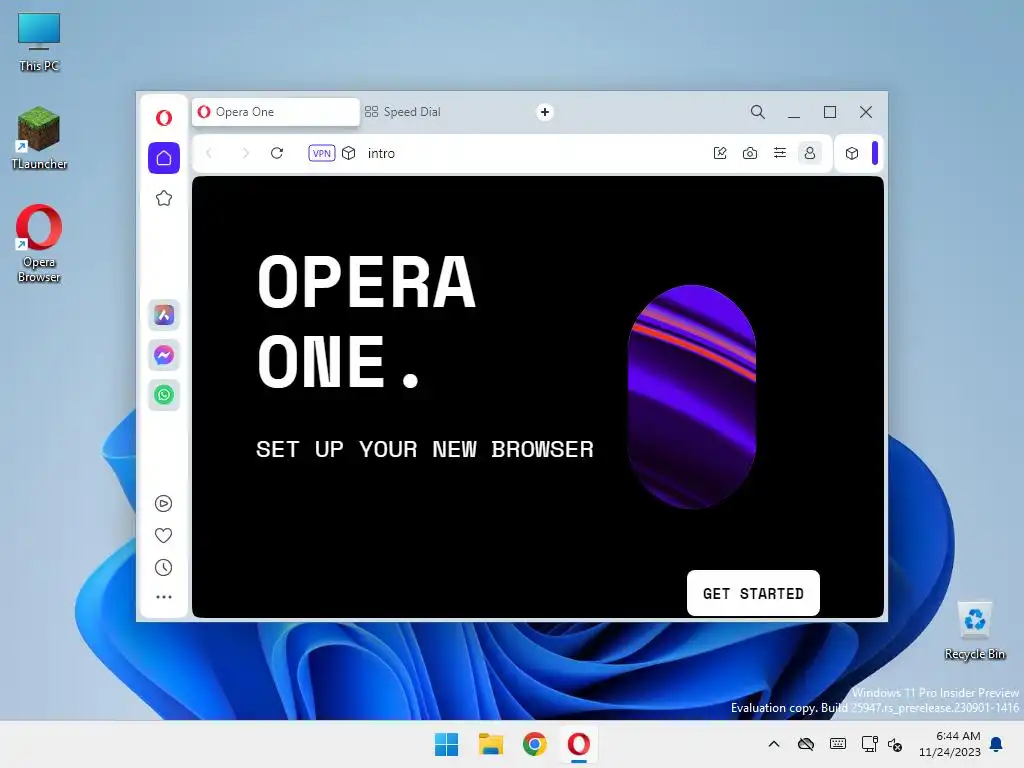This screenshot has height=768, width=1024.
Task: Go back to previous page
Action: [209, 153]
